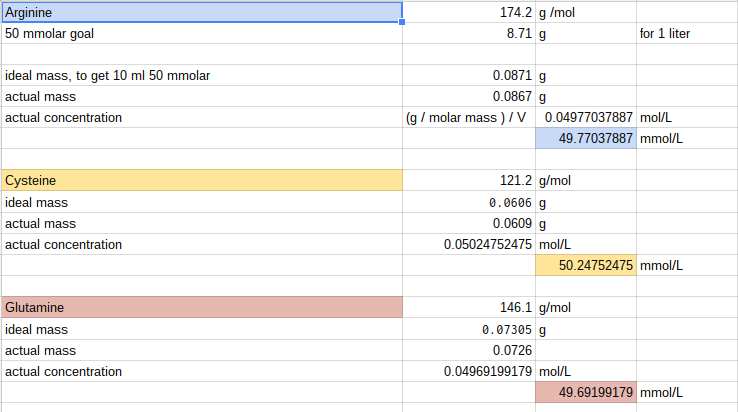
Task: Click the cell showing 174.2
Action: pyautogui.click(x=469, y=11)
